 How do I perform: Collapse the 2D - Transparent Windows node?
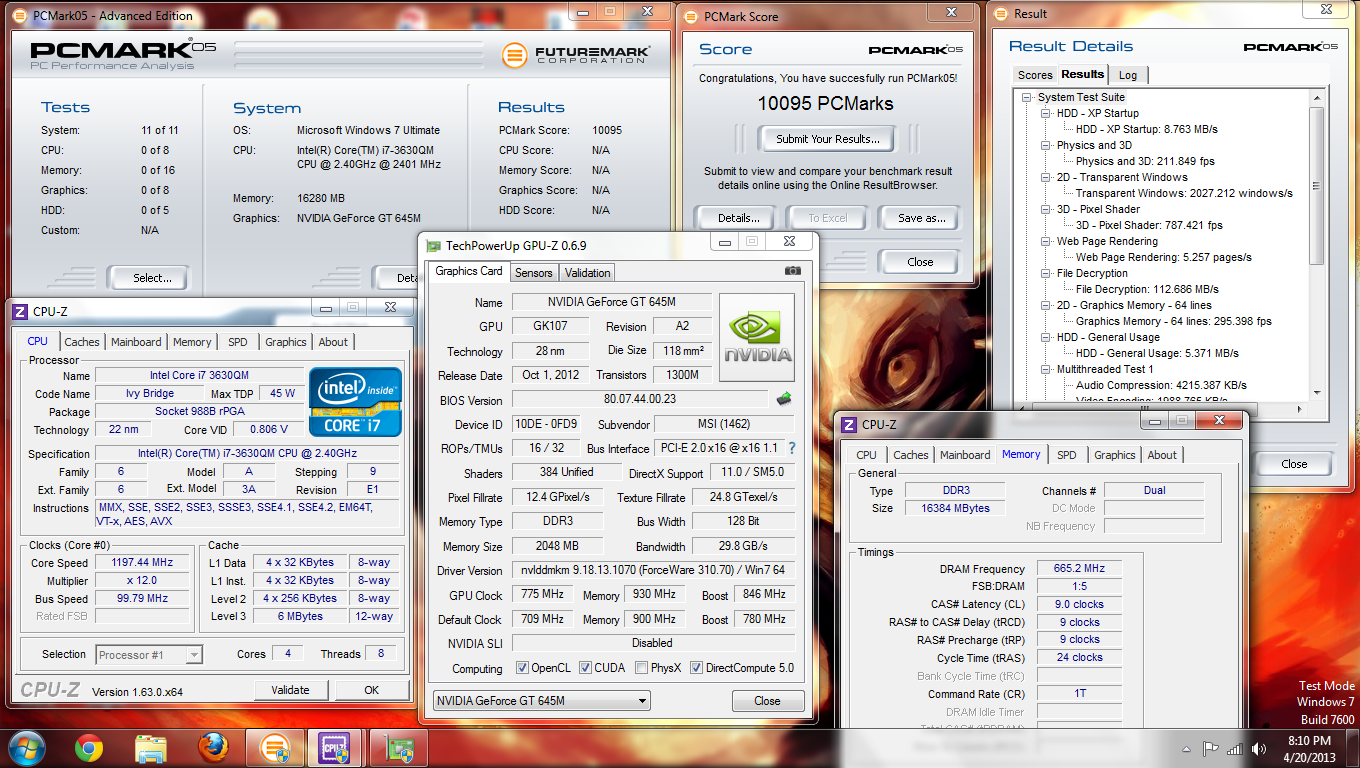1045,178
